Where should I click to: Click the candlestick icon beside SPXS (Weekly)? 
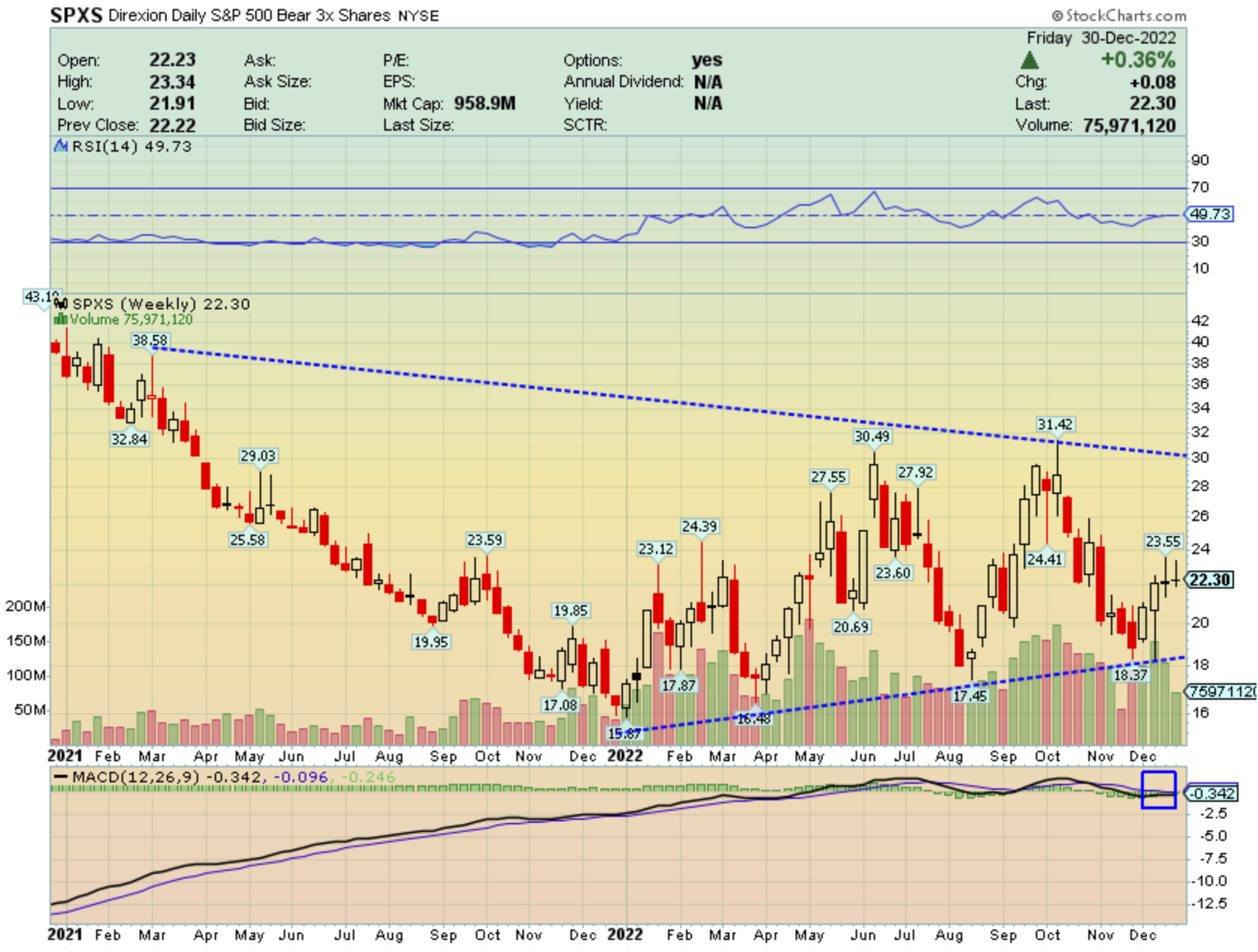(x=62, y=304)
